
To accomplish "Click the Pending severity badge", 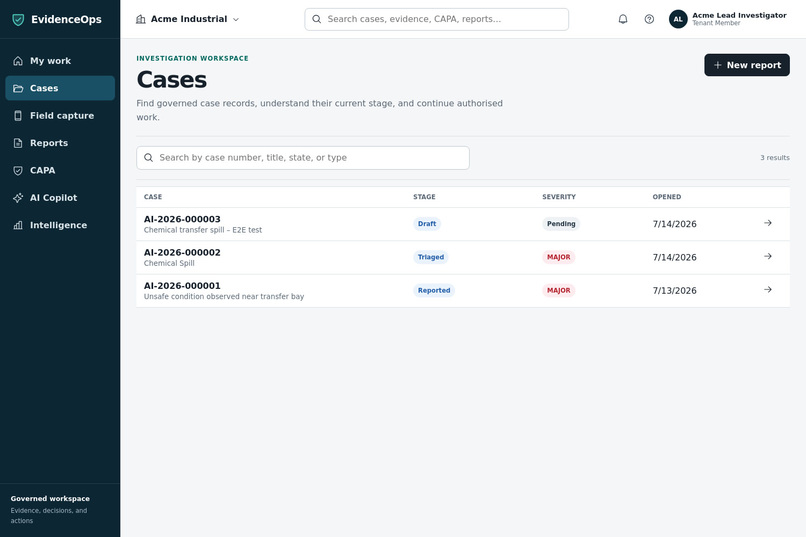I will [561, 224].
